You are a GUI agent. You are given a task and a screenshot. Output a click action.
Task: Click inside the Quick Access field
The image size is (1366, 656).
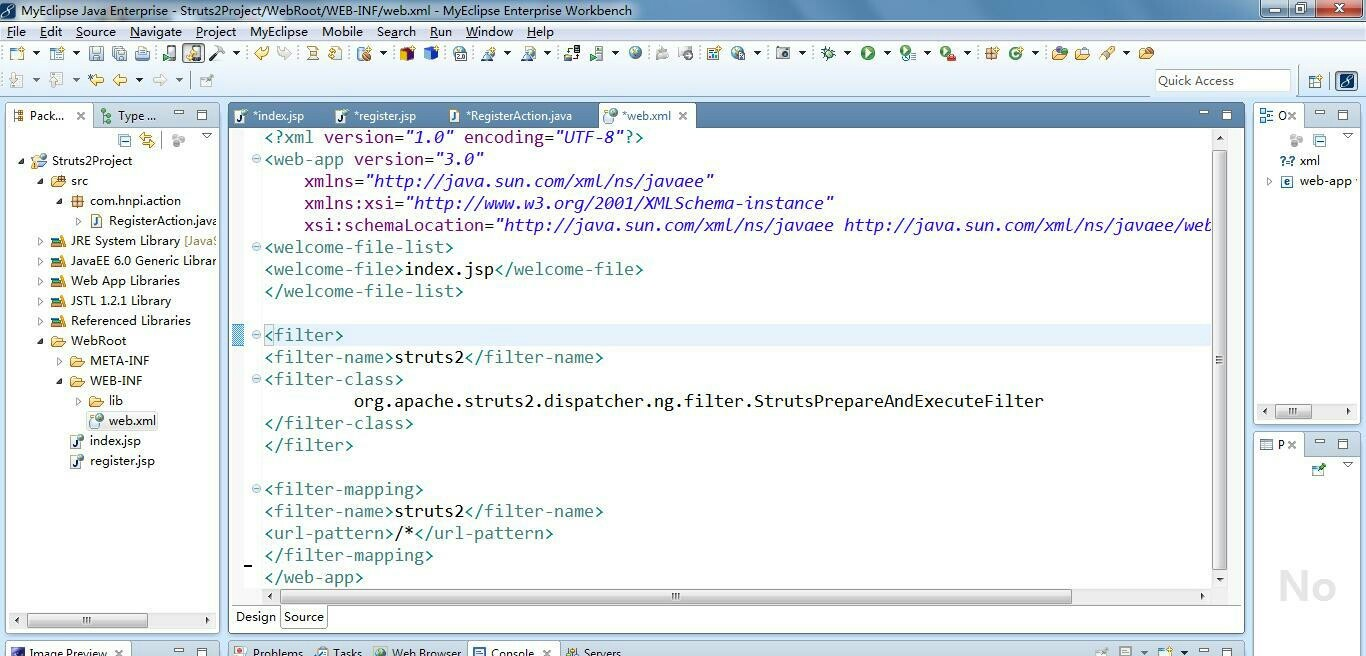[1222, 81]
